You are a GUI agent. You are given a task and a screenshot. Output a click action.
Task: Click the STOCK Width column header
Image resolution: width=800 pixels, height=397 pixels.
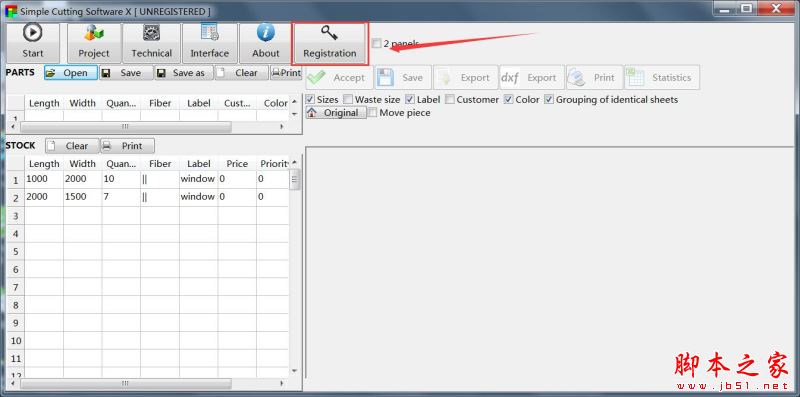[x=83, y=164]
